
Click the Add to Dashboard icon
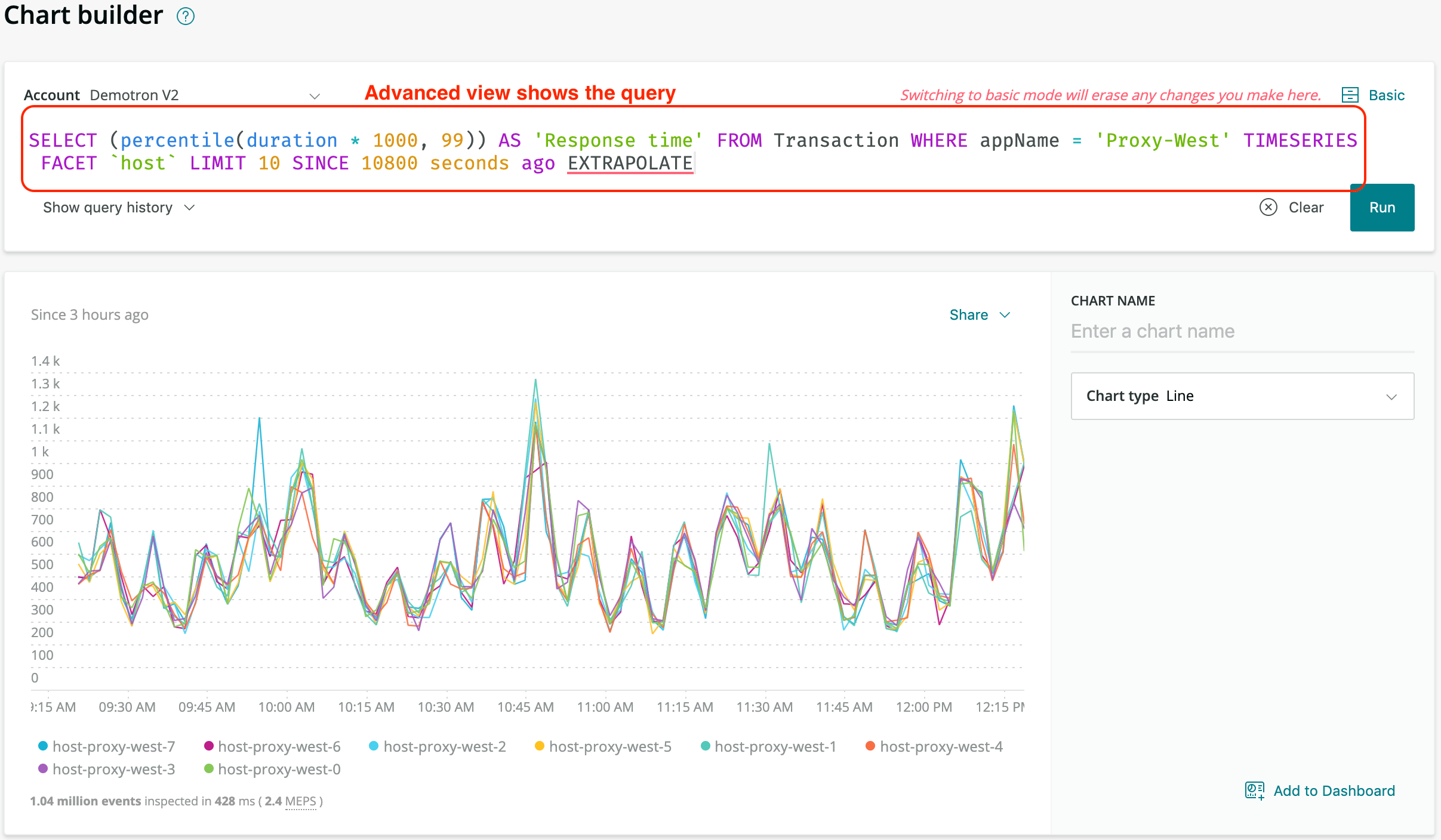click(1254, 790)
